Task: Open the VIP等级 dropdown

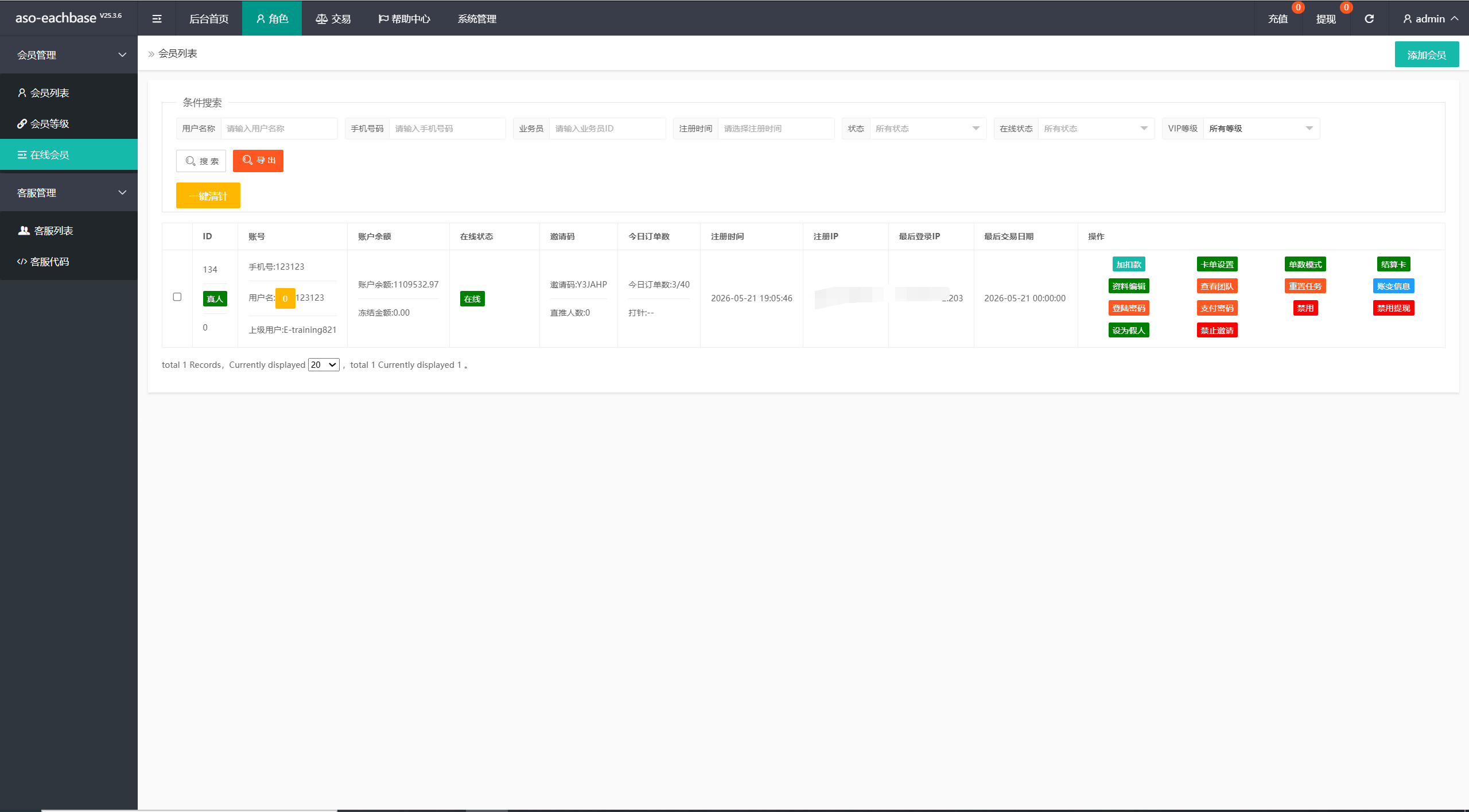Action: (x=1261, y=129)
